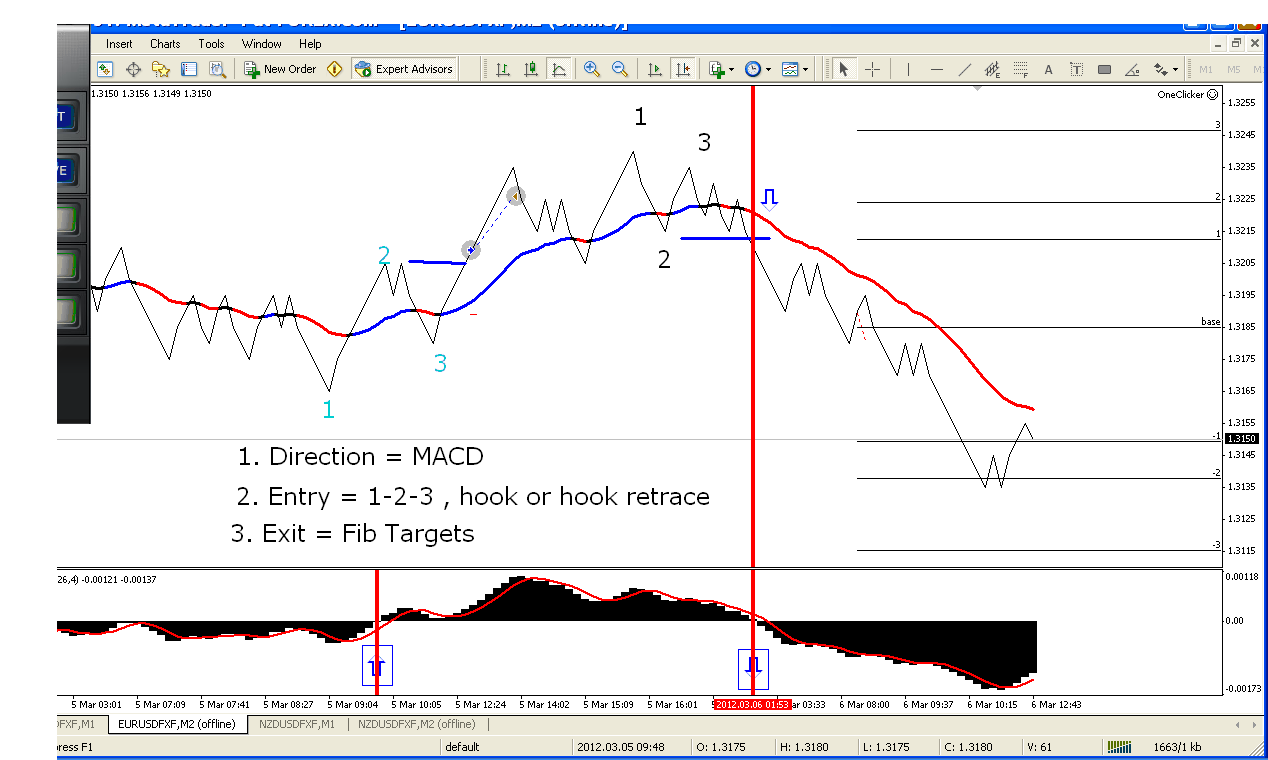This screenshot has width=1268, height=760.
Task: Zoom in on the chart
Action: pos(591,69)
